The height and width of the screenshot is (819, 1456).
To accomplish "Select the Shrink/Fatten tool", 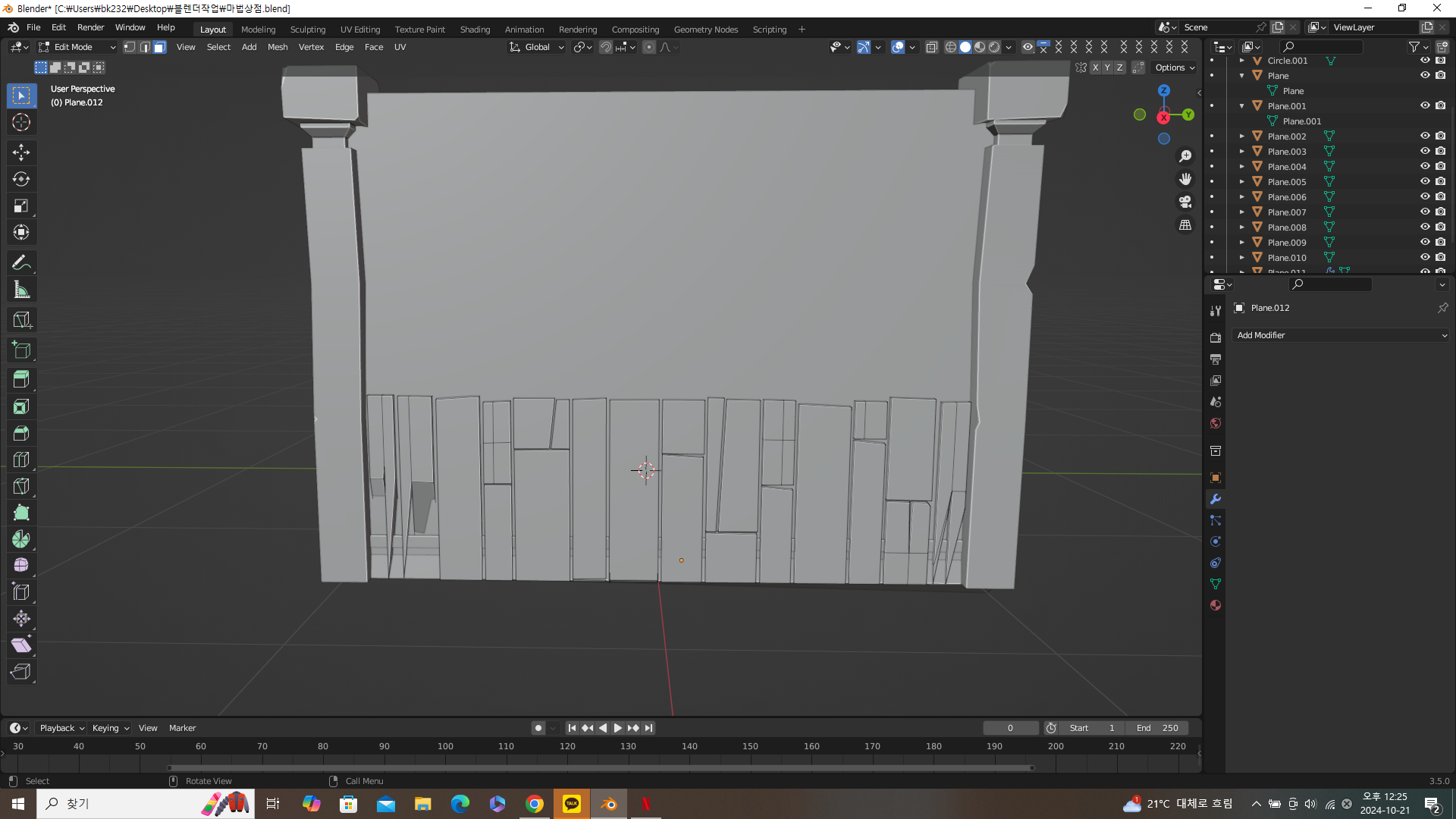I will (21, 619).
